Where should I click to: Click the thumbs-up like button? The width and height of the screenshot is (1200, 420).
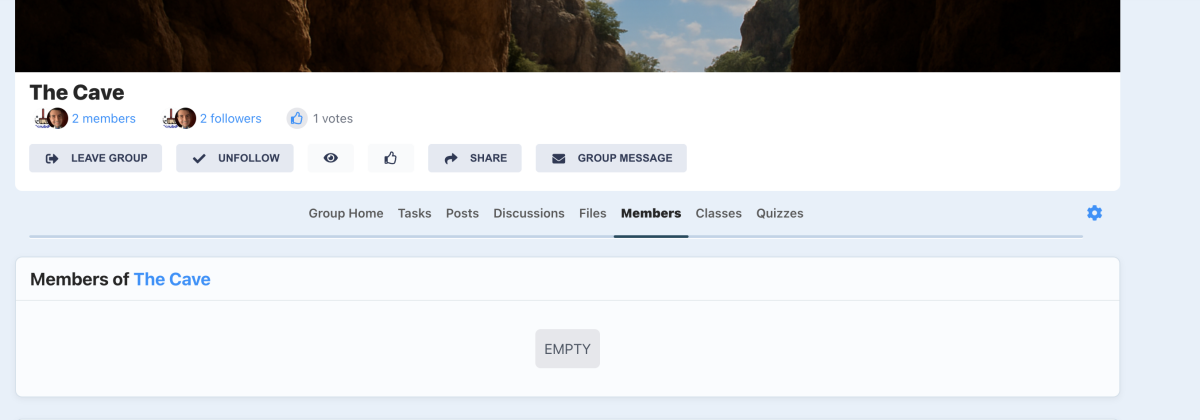390,158
